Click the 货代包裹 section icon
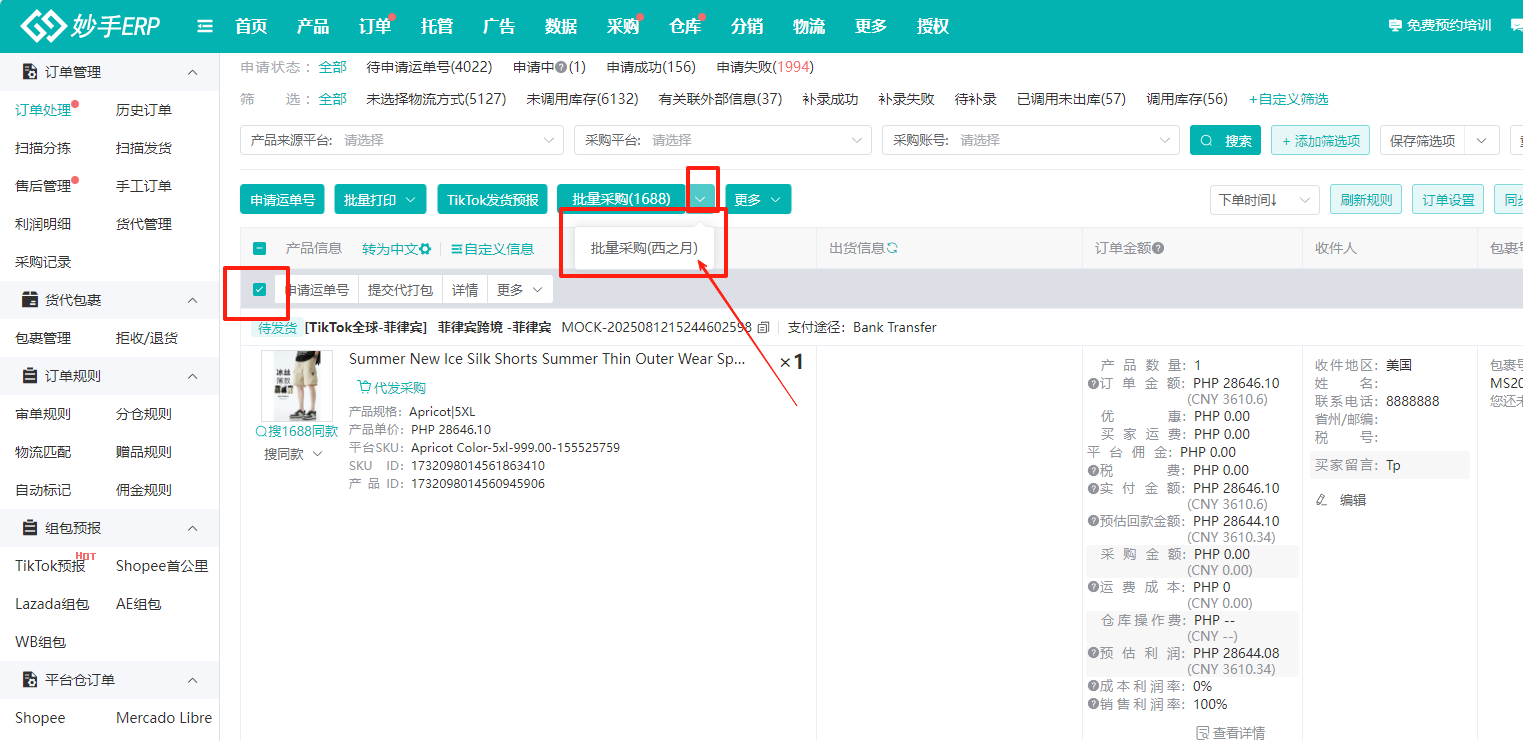Screen dimensions: 1523x741 click(30, 300)
